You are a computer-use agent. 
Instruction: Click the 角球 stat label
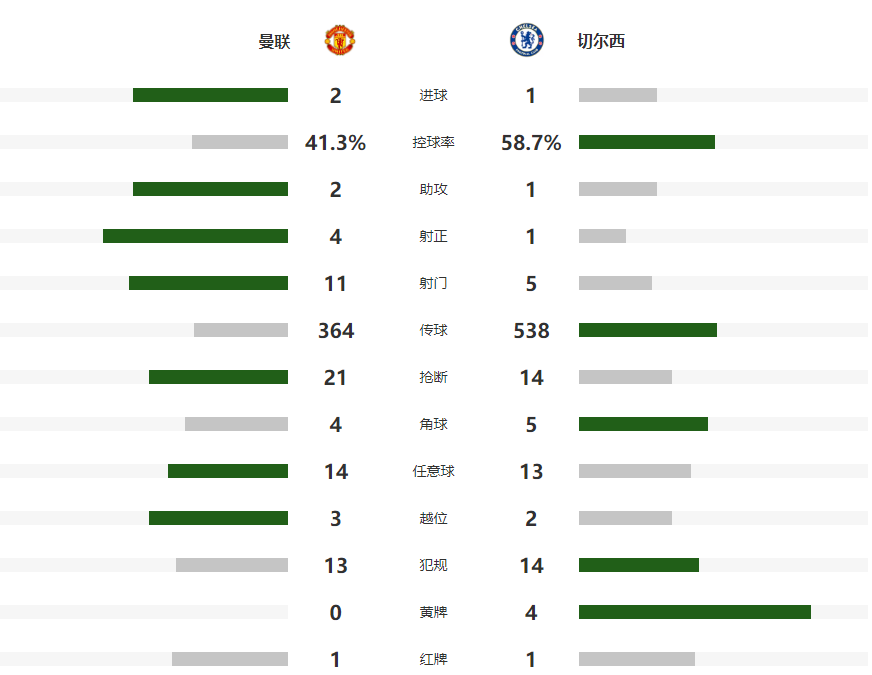433,424
